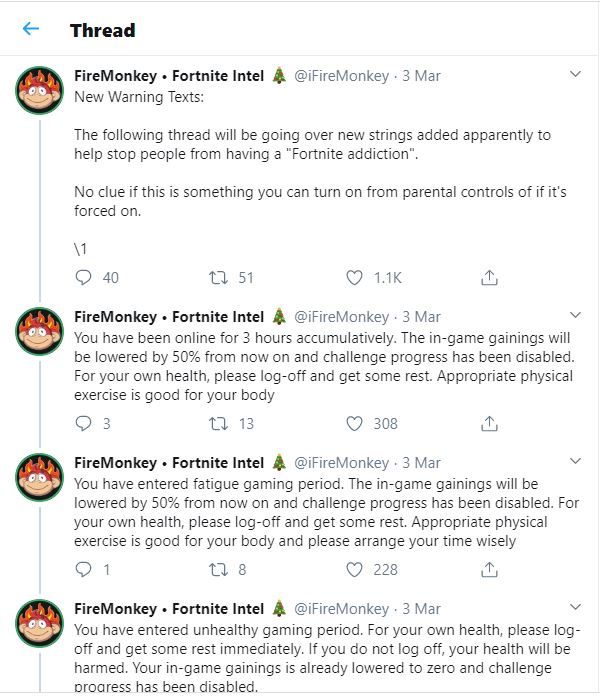Viewport: 600px width, 699px height.
Task: Open the first tweet's chevron menu
Action: (x=575, y=74)
